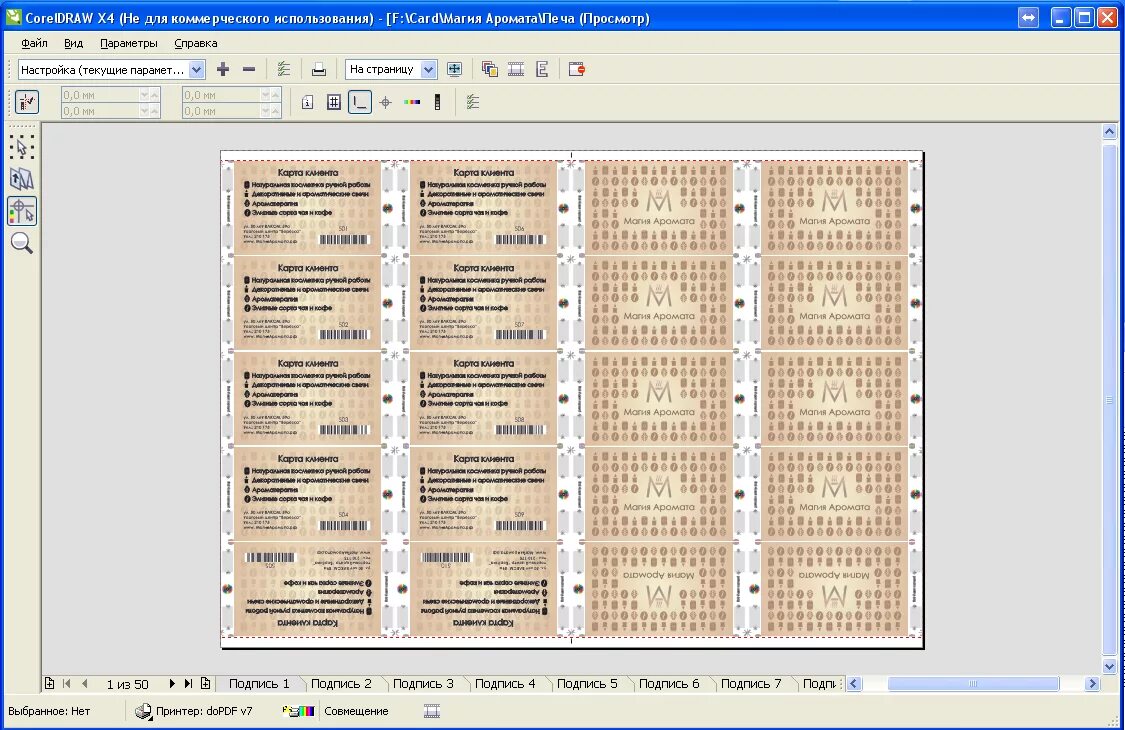Toggle crop marks printing button

pyautogui.click(x=360, y=102)
